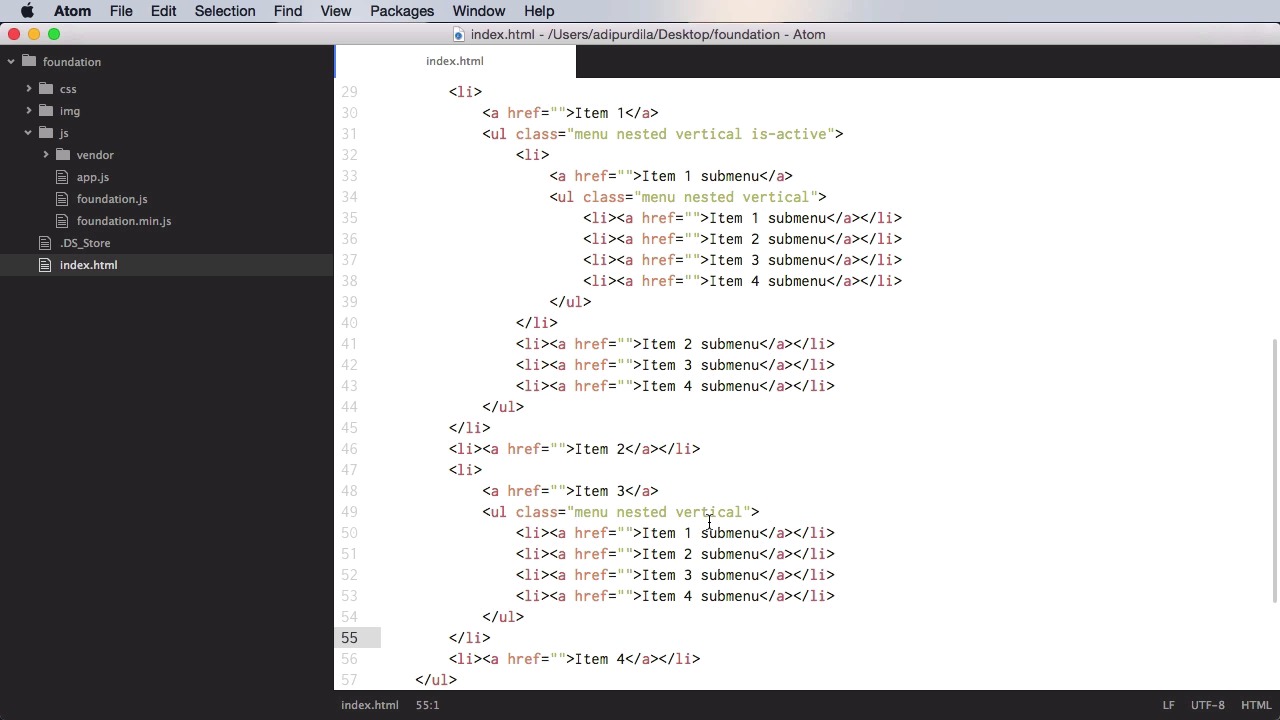Place cursor in "menu nested vertical is-active" class
Viewport: 1280px width, 720px height.
(700, 134)
